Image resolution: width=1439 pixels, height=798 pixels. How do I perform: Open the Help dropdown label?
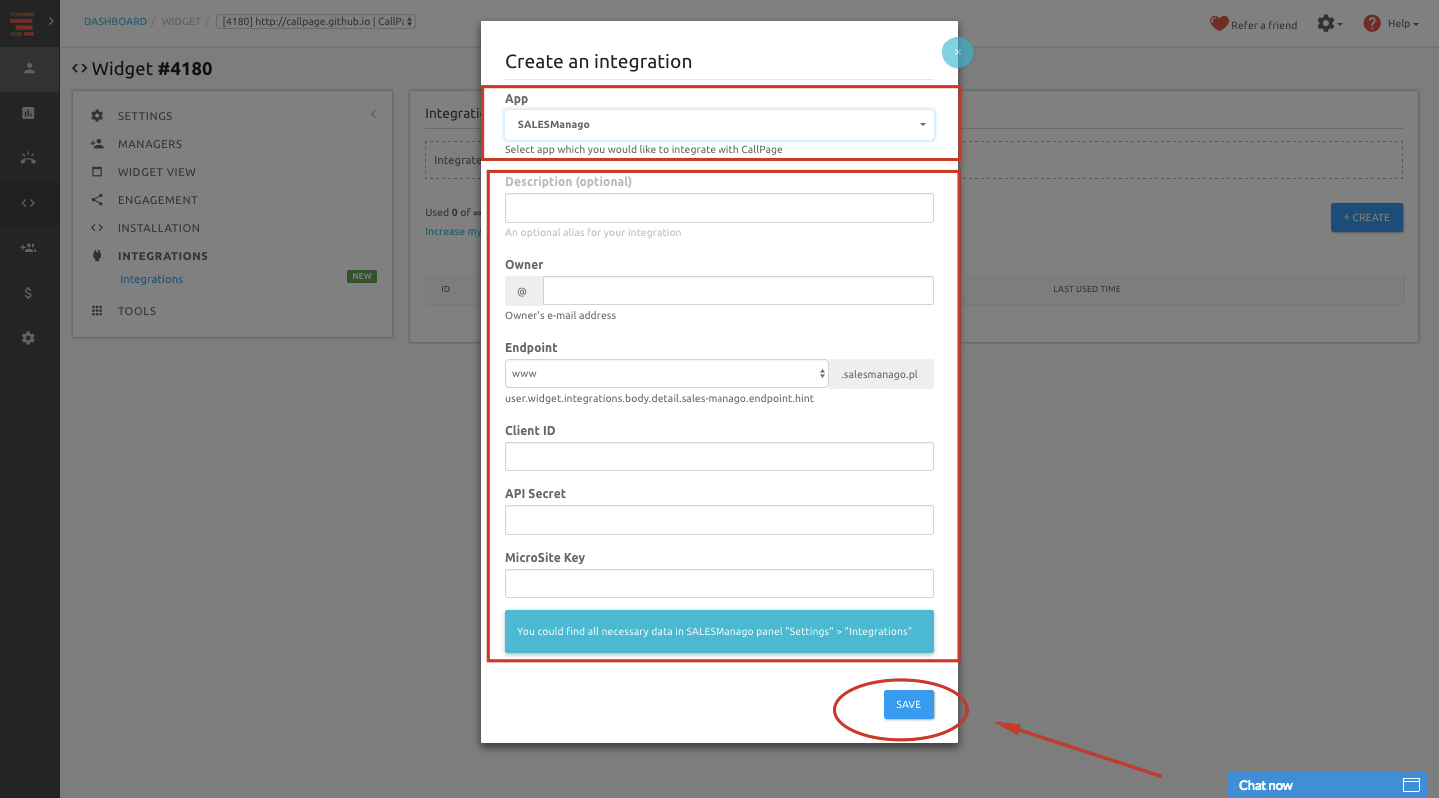pos(1403,24)
